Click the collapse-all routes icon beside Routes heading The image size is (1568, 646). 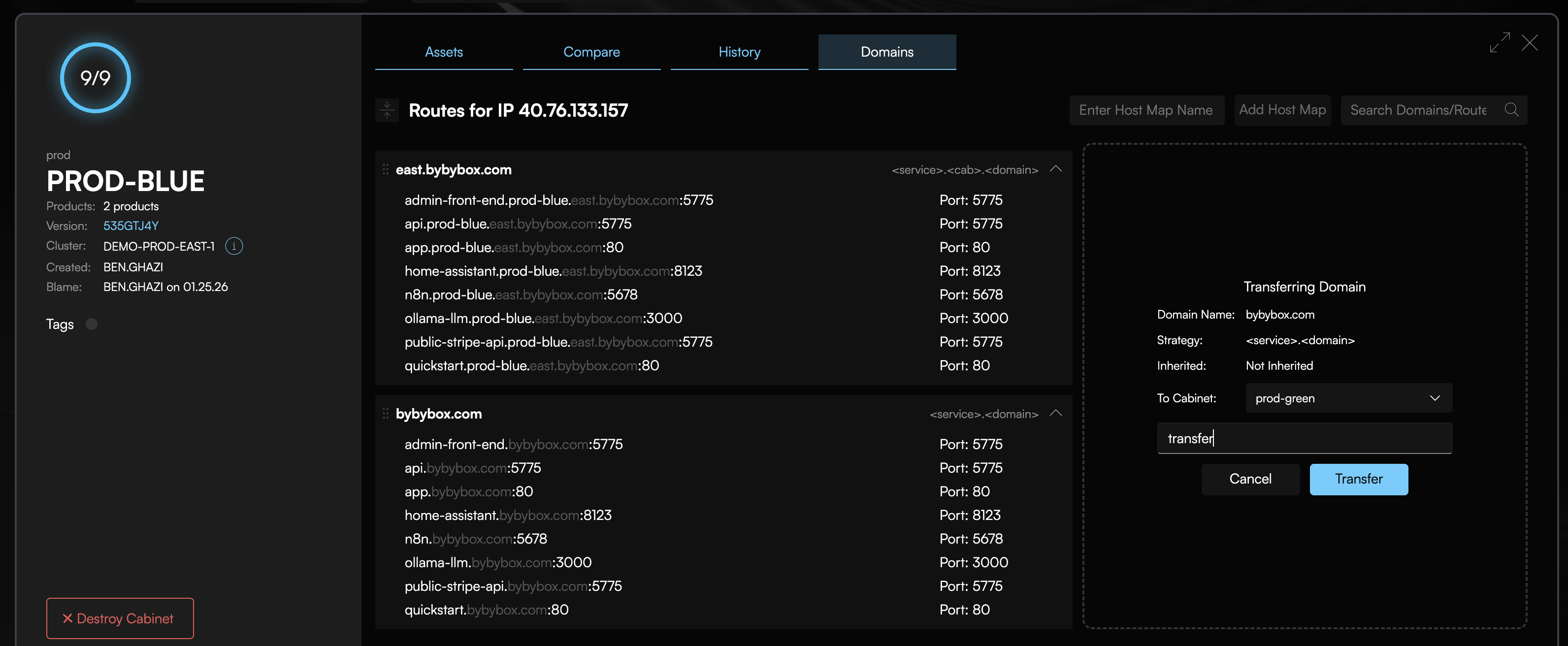click(387, 110)
